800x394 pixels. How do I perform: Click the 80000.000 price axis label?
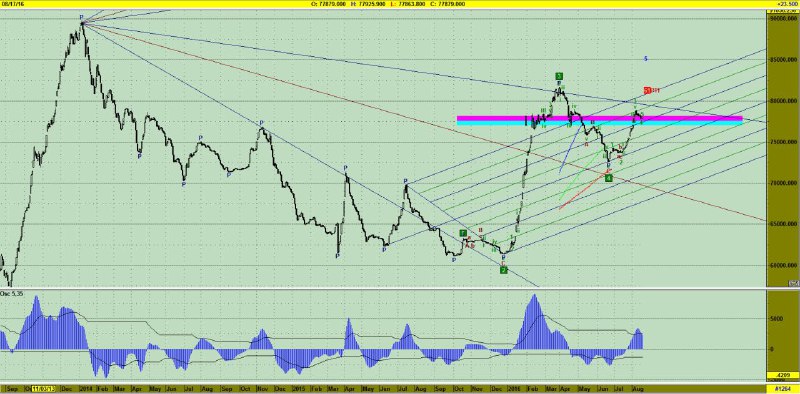pyautogui.click(x=785, y=101)
